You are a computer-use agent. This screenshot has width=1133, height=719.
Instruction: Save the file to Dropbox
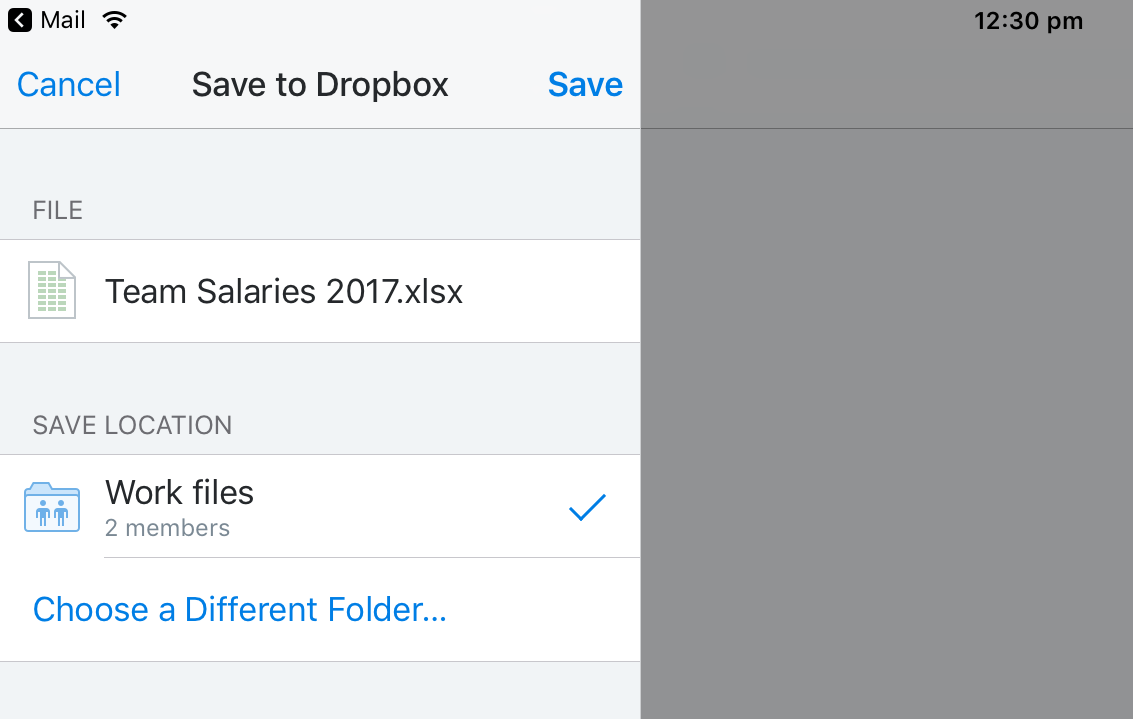585,85
